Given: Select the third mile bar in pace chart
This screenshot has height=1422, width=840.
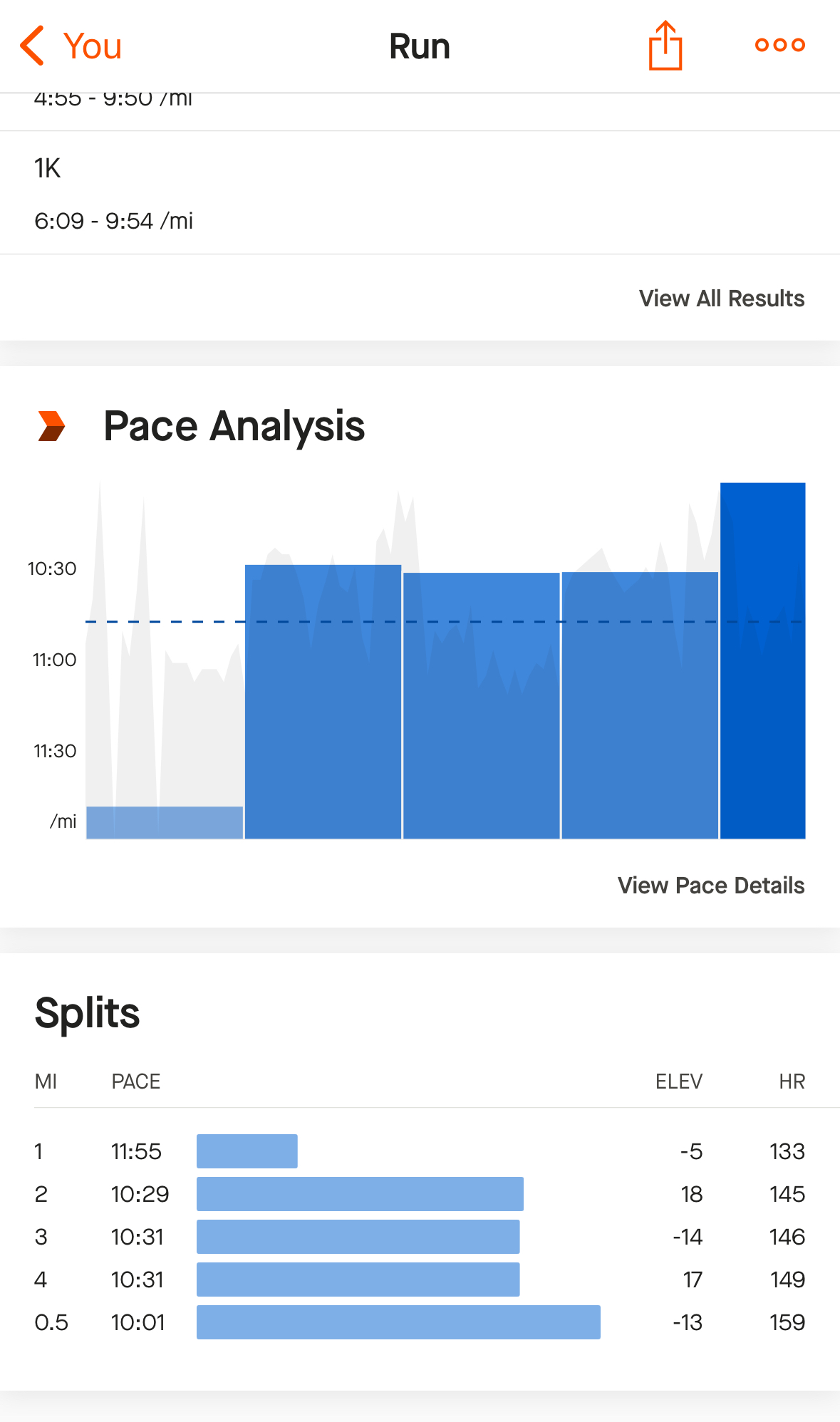Looking at the screenshot, I should click(482, 706).
